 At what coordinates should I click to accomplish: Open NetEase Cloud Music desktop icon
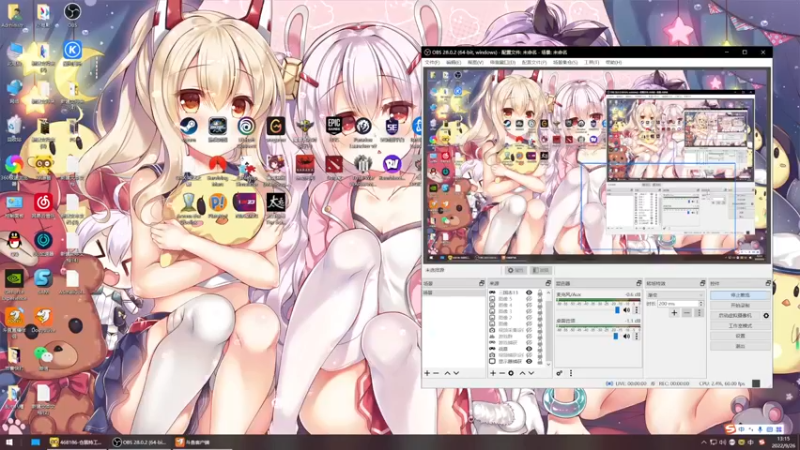coord(43,206)
